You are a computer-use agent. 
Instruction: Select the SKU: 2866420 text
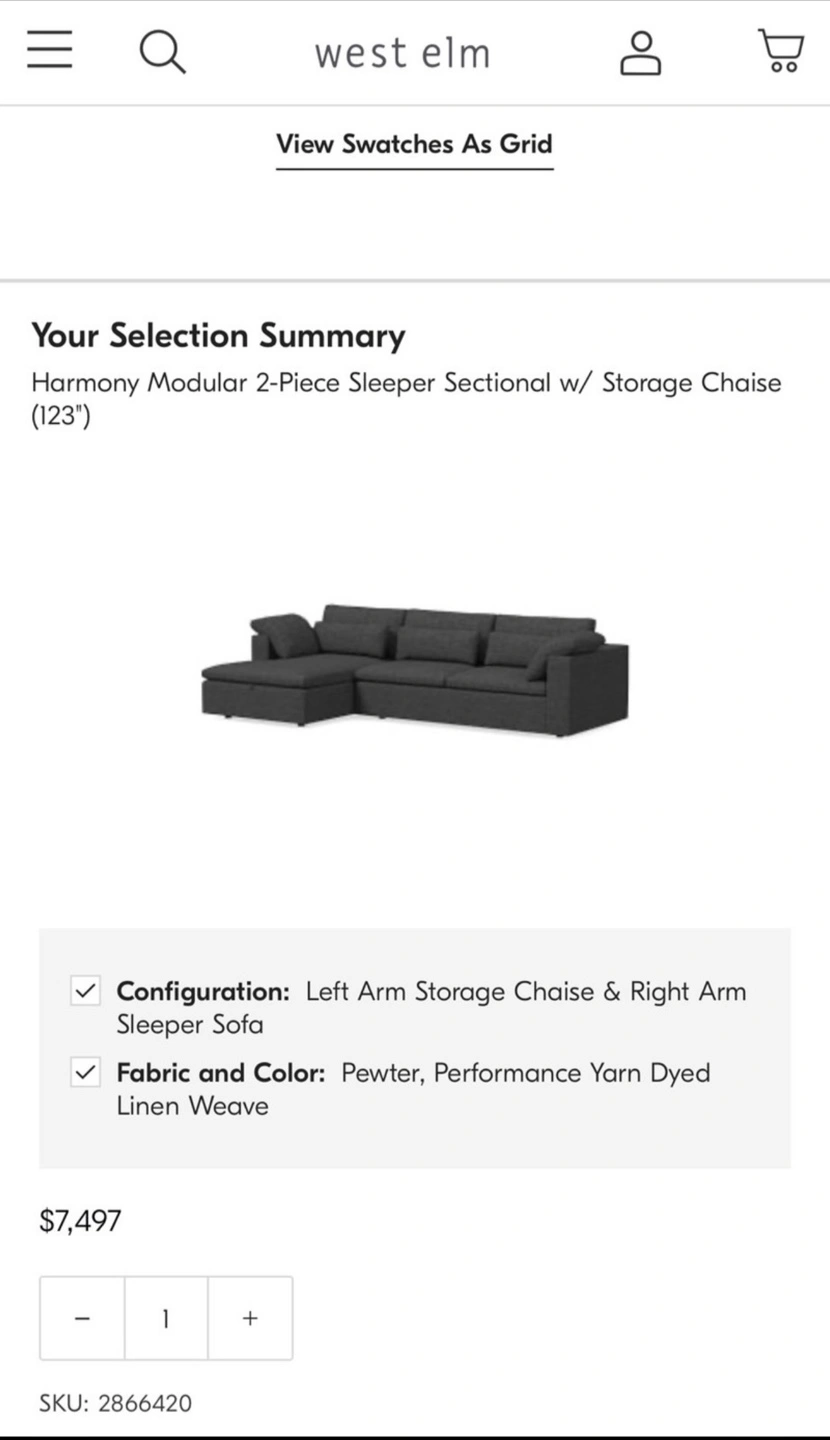(116, 1403)
